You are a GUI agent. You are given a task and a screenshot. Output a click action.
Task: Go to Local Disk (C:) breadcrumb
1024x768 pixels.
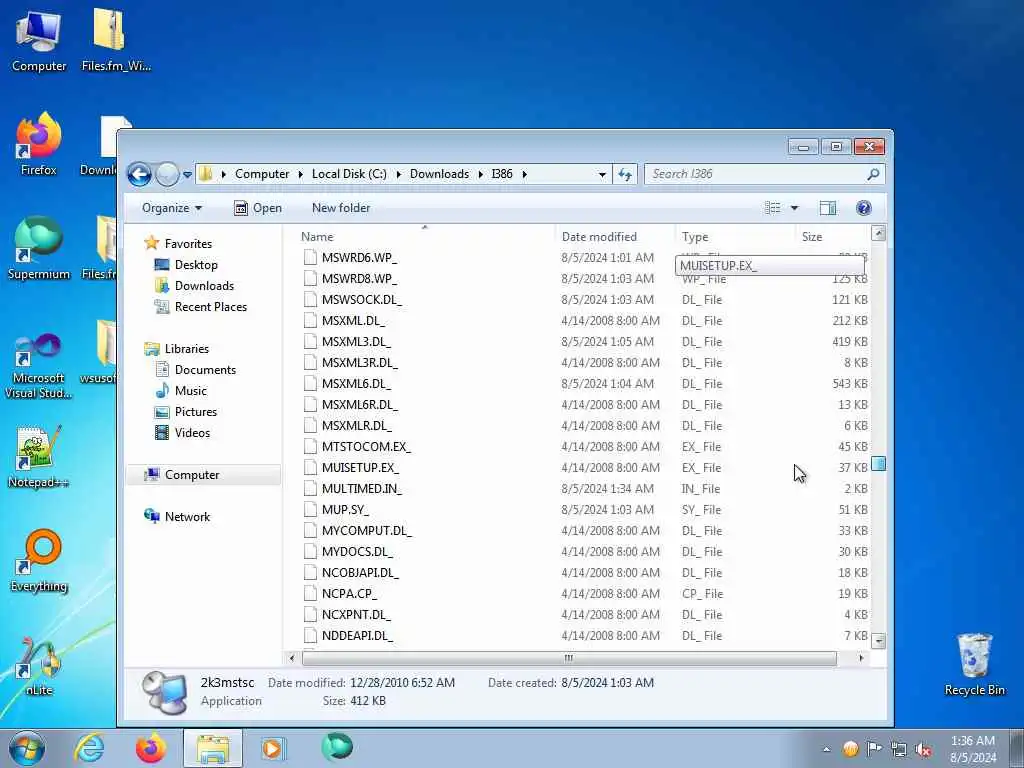pyautogui.click(x=349, y=174)
